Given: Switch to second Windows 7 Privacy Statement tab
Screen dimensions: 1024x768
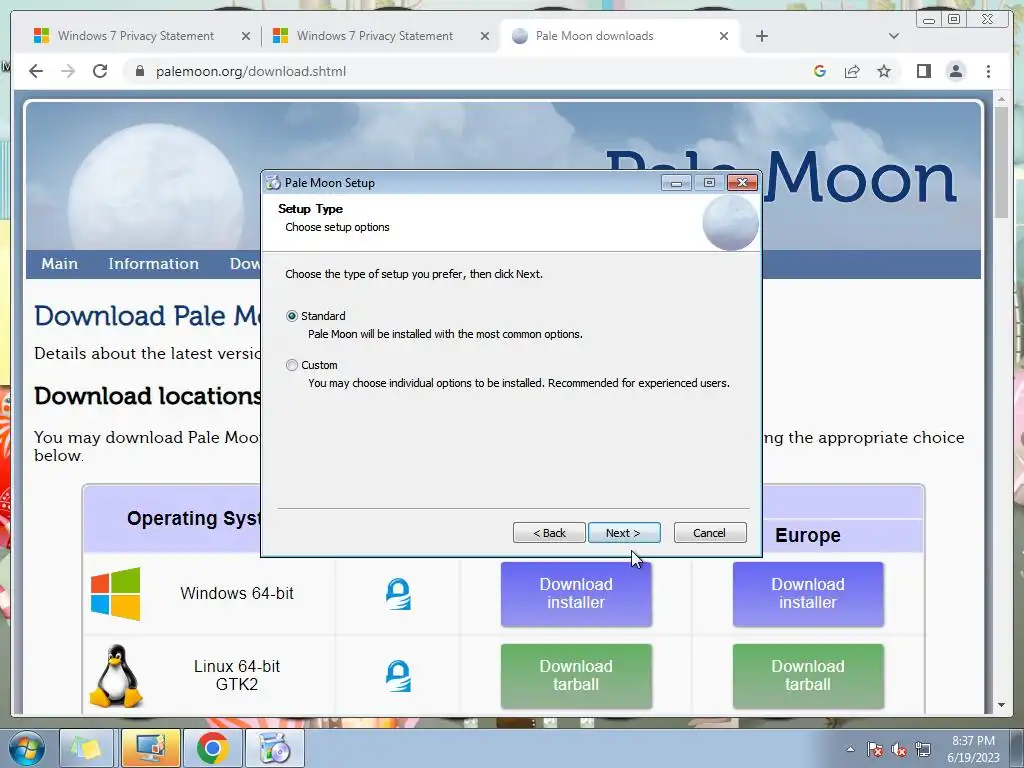Looking at the screenshot, I should 374,36.
